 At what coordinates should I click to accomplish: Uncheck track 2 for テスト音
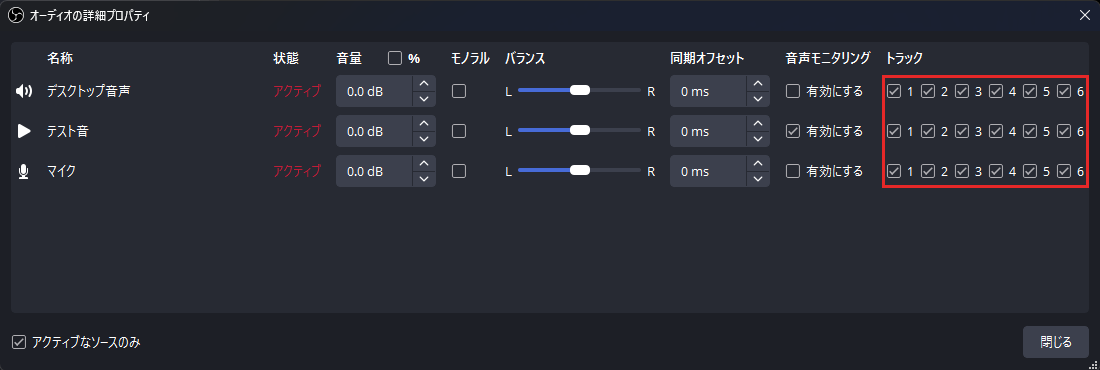[928, 131]
